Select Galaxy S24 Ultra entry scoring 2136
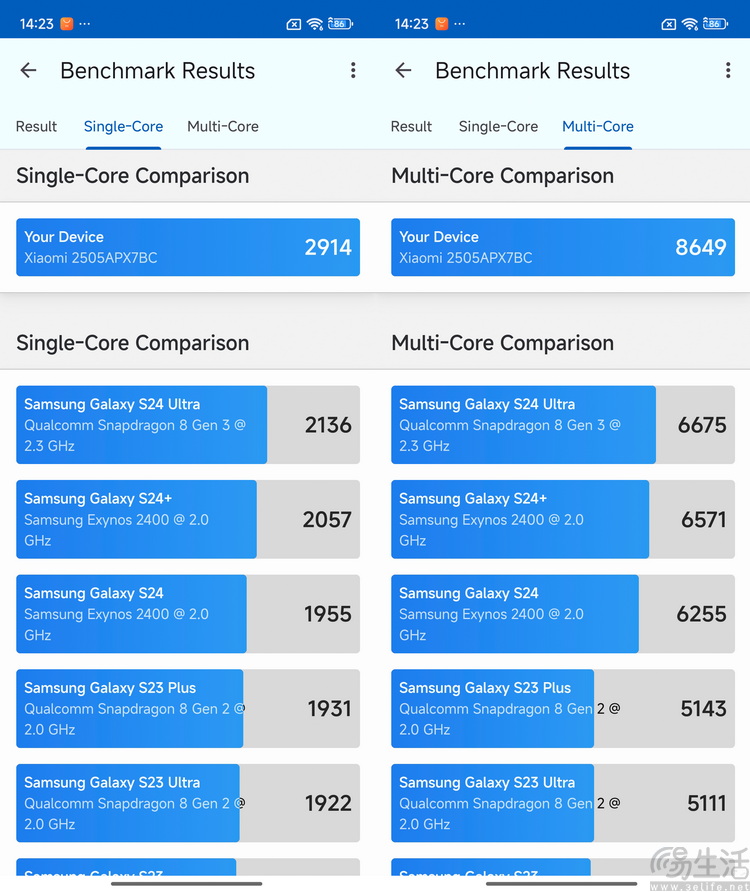Image resolution: width=750 pixels, height=892 pixels. click(x=188, y=425)
